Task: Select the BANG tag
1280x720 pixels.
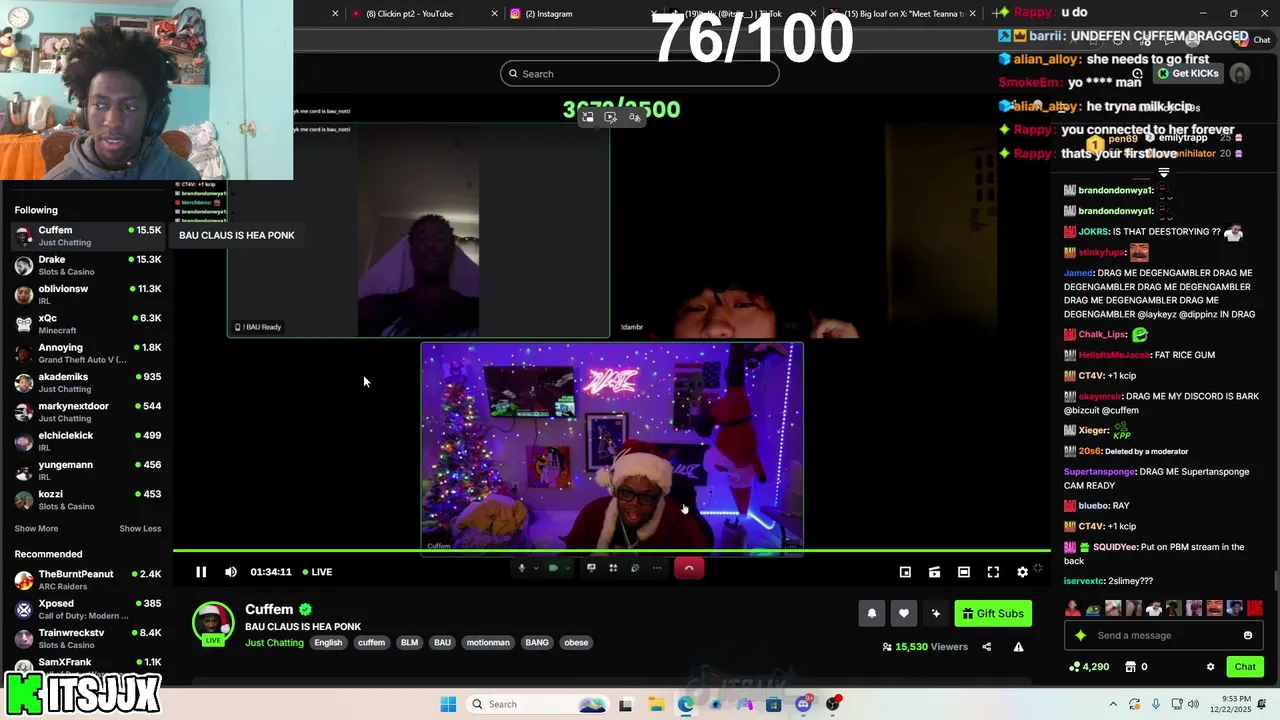Action: [x=537, y=643]
